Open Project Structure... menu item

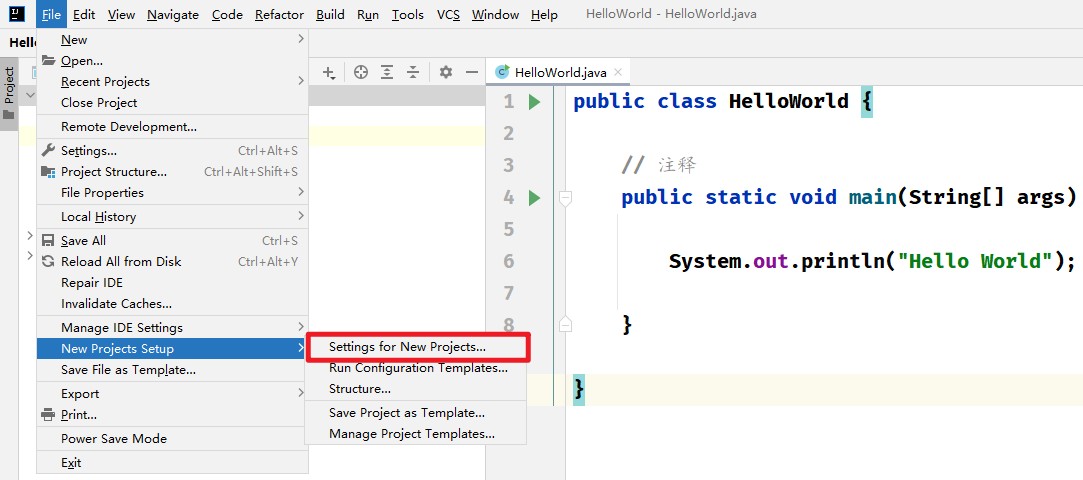[172, 171]
